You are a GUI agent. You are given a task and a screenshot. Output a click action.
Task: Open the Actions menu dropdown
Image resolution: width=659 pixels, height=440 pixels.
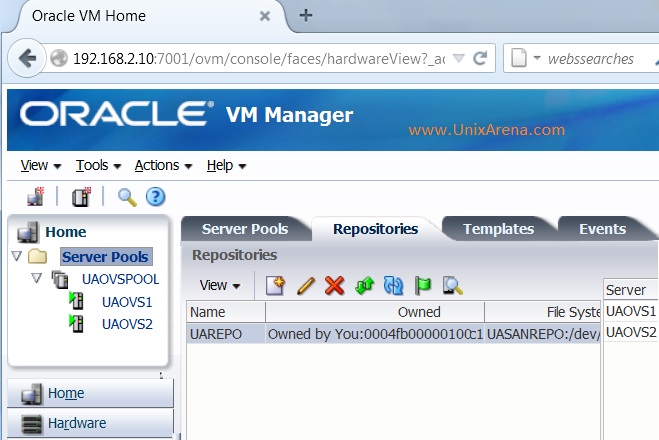[163, 166]
